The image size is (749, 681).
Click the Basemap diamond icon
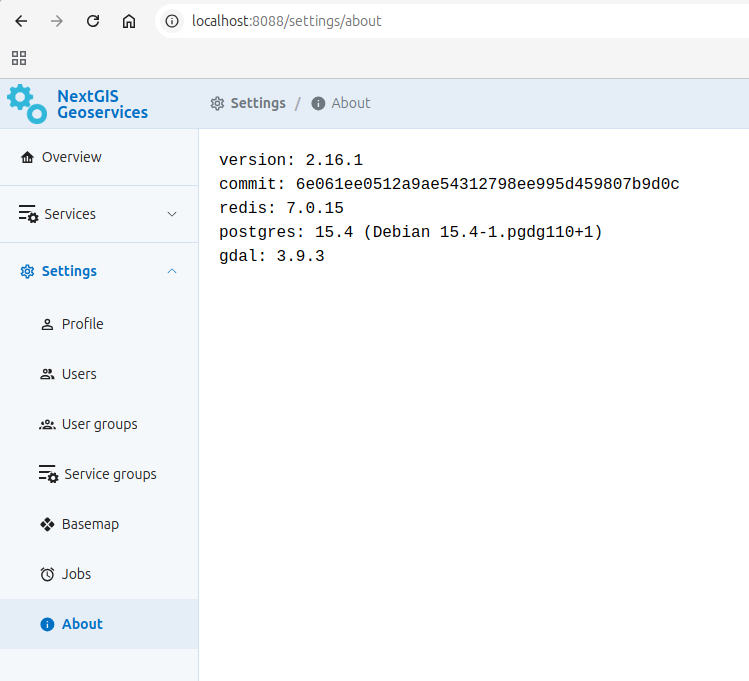pos(47,524)
